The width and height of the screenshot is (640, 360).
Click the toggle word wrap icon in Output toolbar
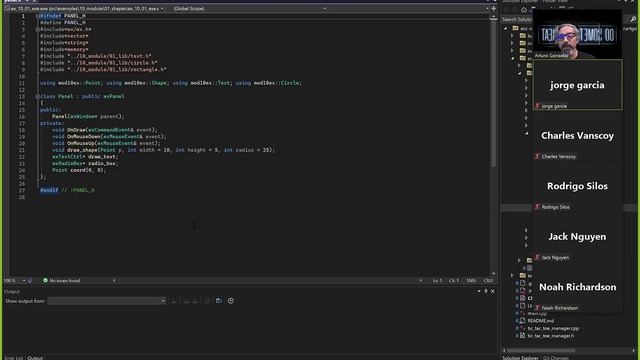(x=218, y=301)
